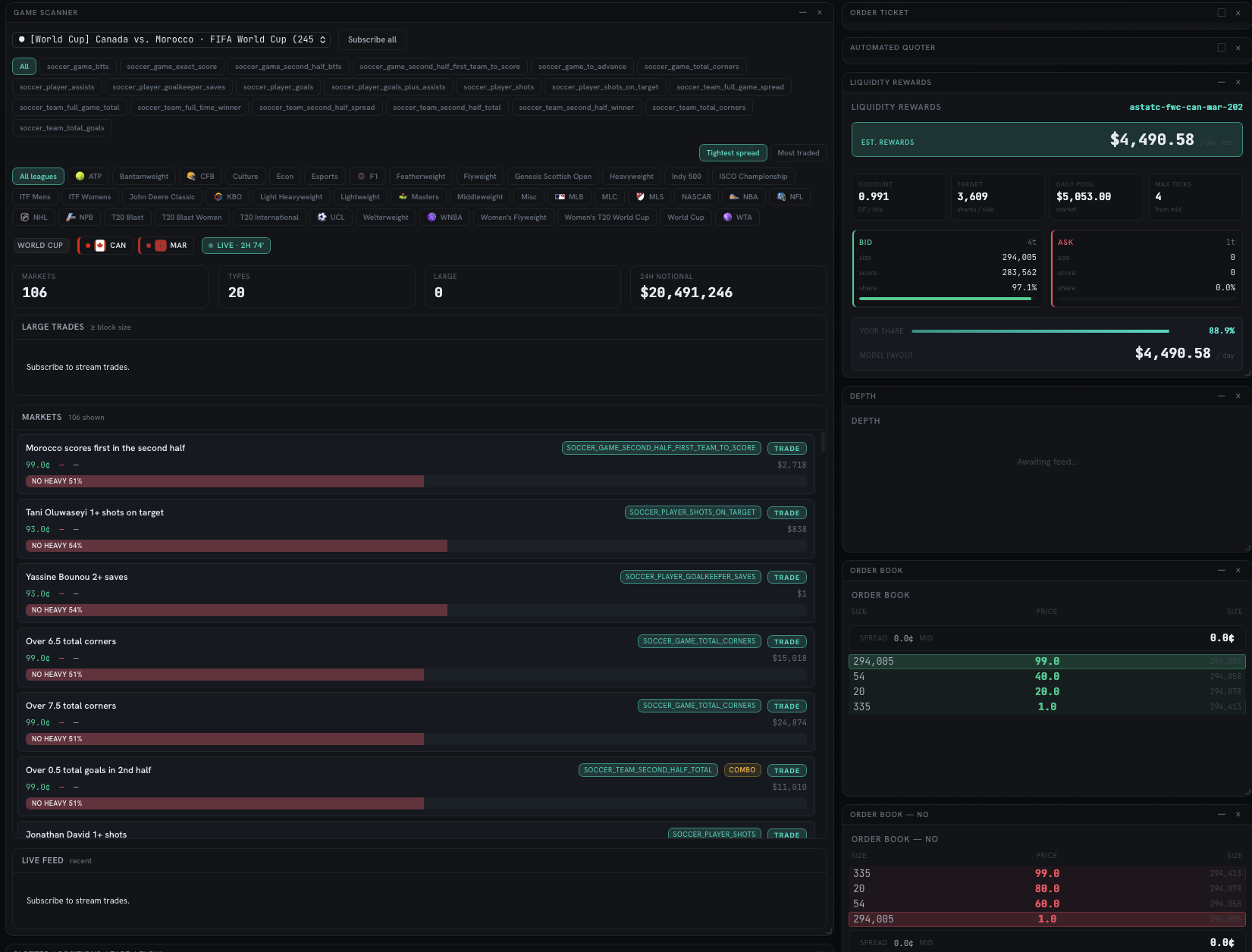
Task: Open the Canada vs. Morocco event dropdown
Action: pyautogui.click(x=171, y=39)
